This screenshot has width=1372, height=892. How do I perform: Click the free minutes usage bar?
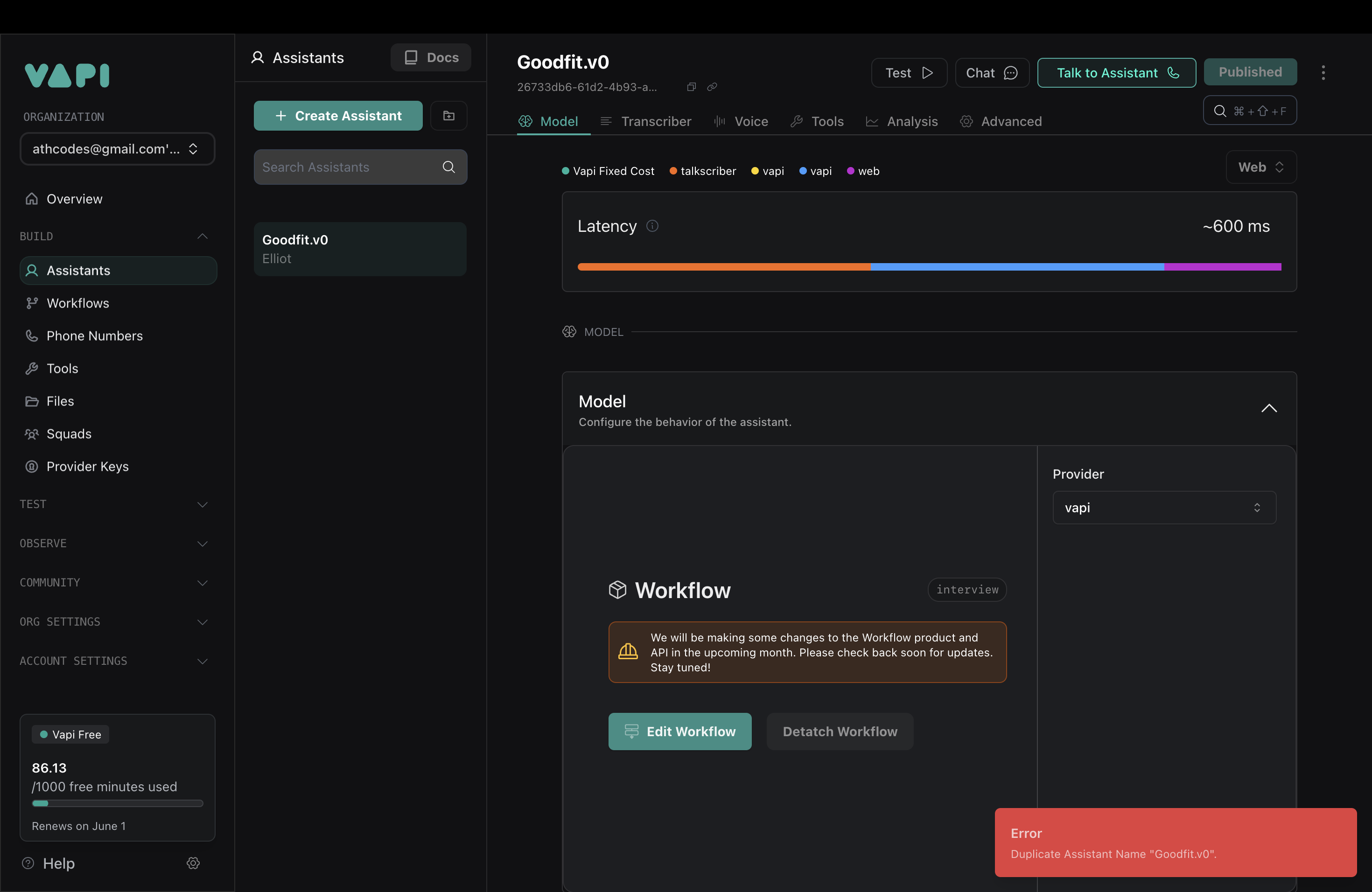tap(117, 803)
